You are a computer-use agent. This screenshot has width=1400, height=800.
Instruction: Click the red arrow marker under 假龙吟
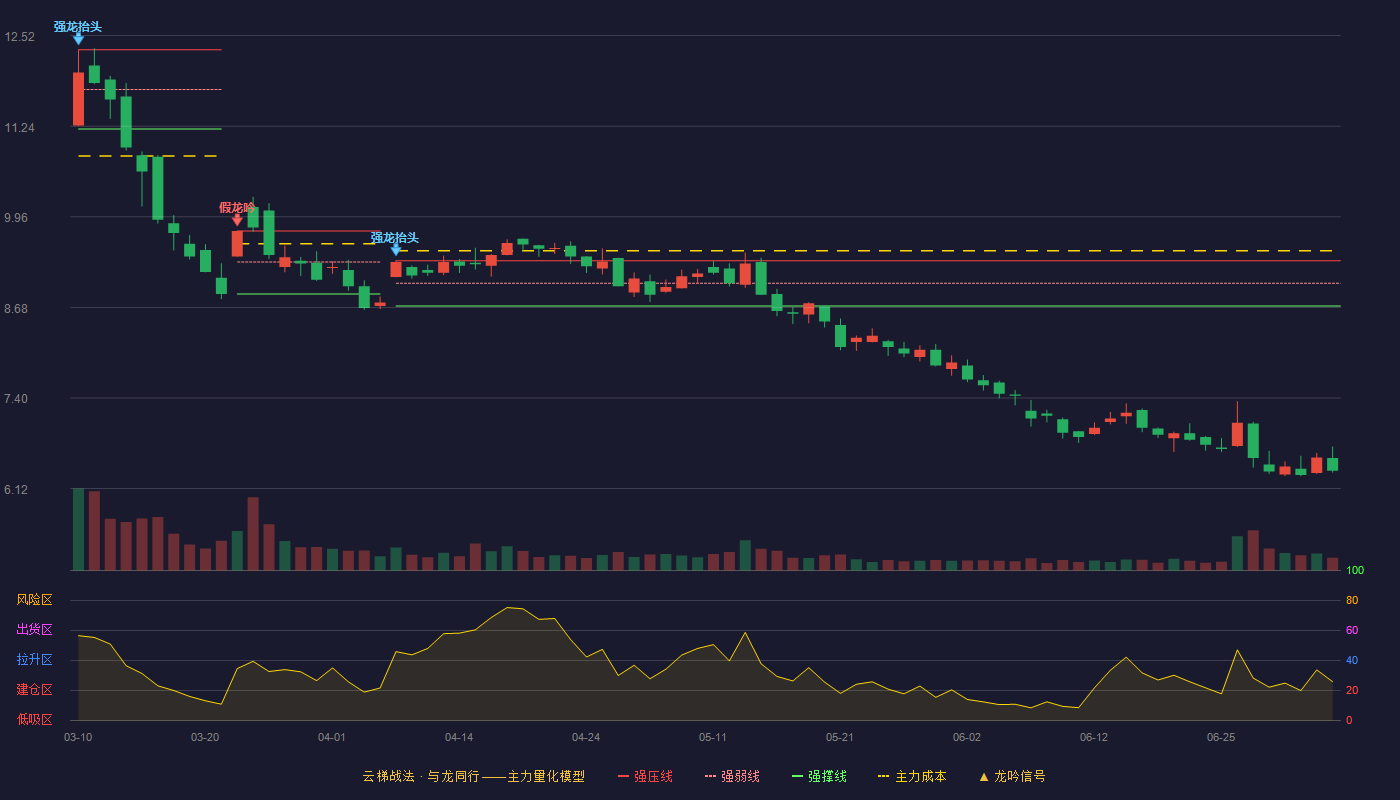click(x=237, y=220)
